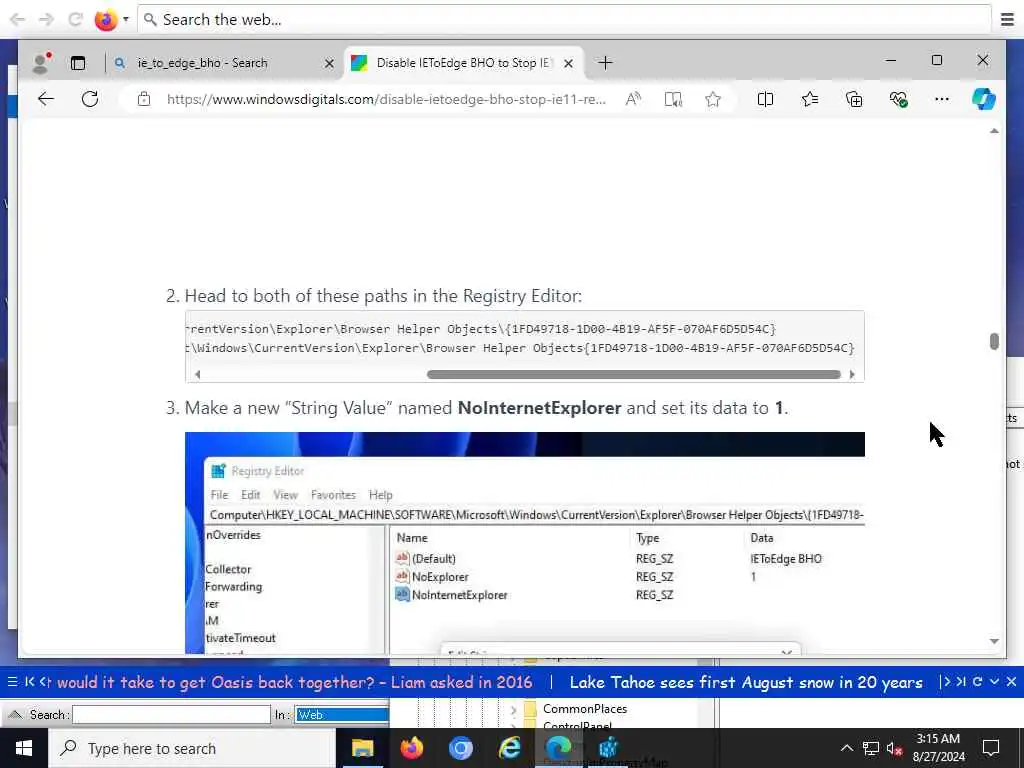Open File Explorer from taskbar

coord(362,748)
